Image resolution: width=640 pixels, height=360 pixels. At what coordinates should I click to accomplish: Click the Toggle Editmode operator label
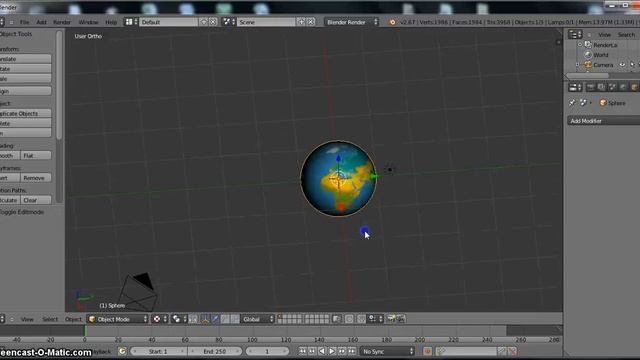22,212
